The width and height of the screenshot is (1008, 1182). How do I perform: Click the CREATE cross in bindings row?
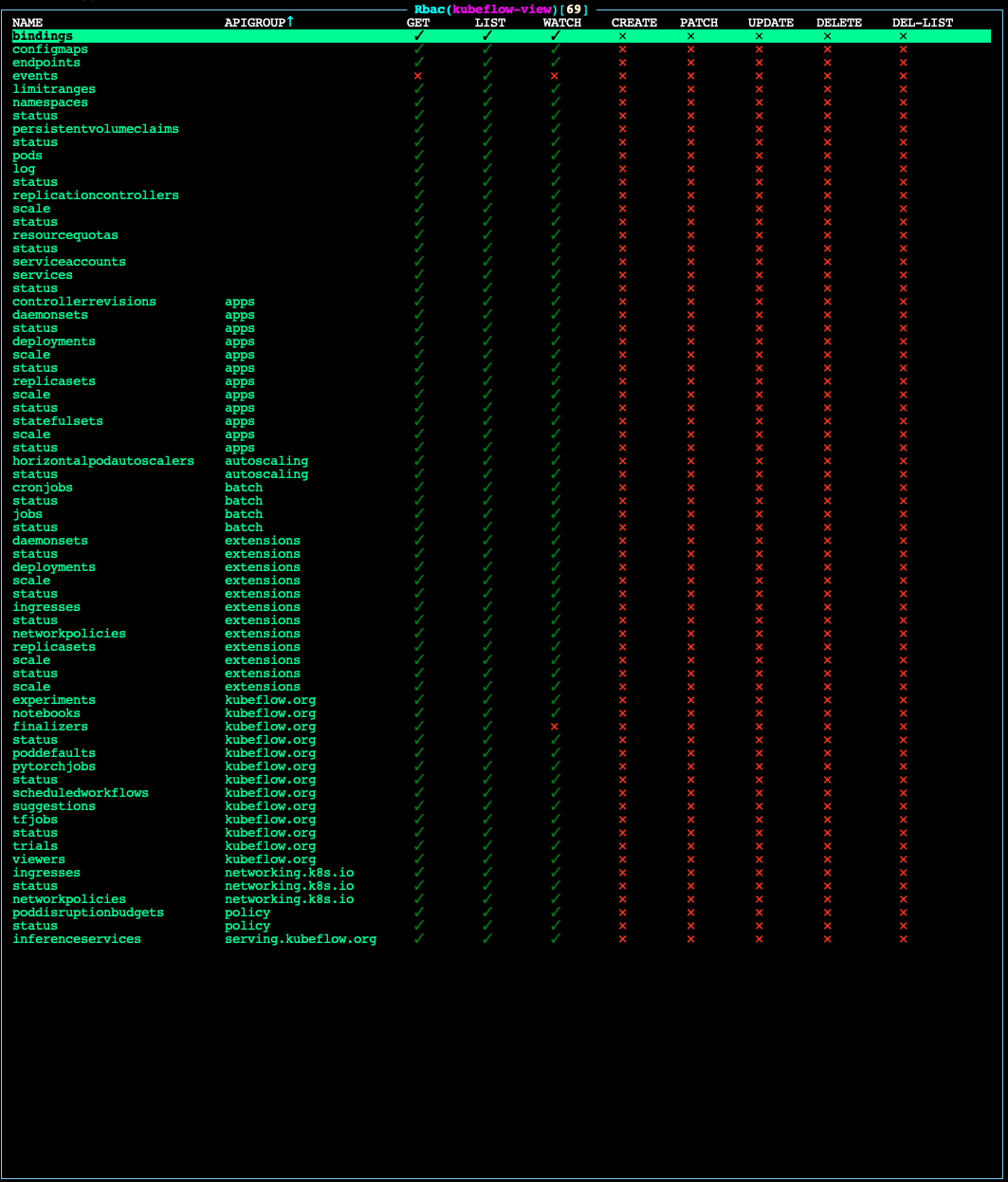[623, 36]
